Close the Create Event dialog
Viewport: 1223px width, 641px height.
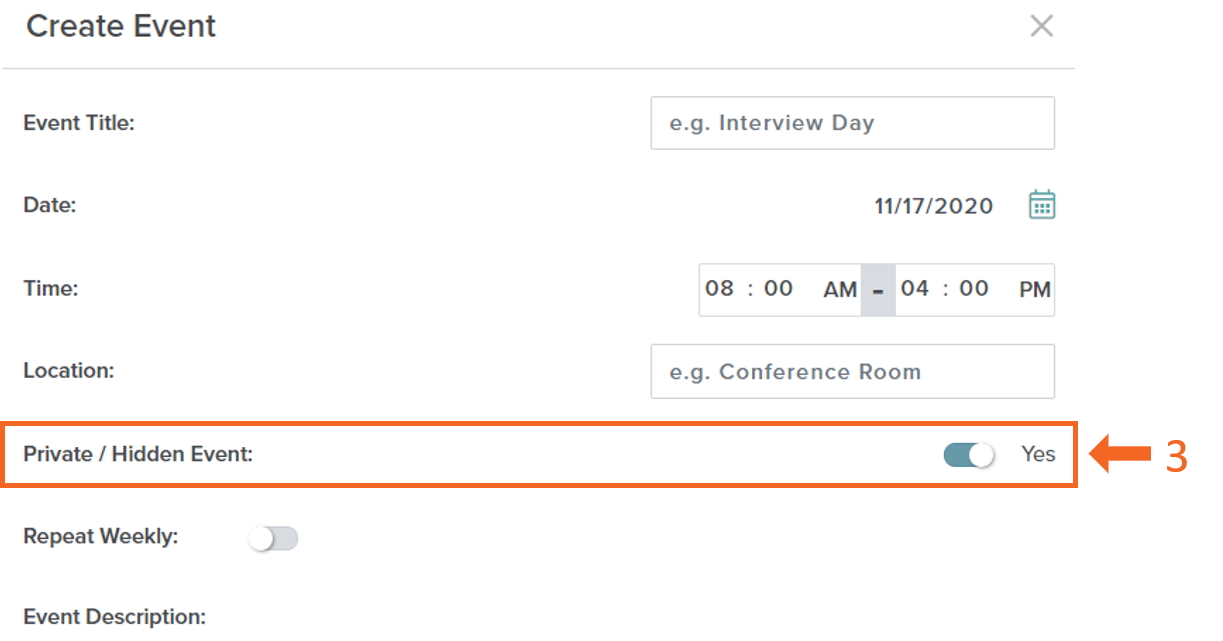pos(1042,27)
